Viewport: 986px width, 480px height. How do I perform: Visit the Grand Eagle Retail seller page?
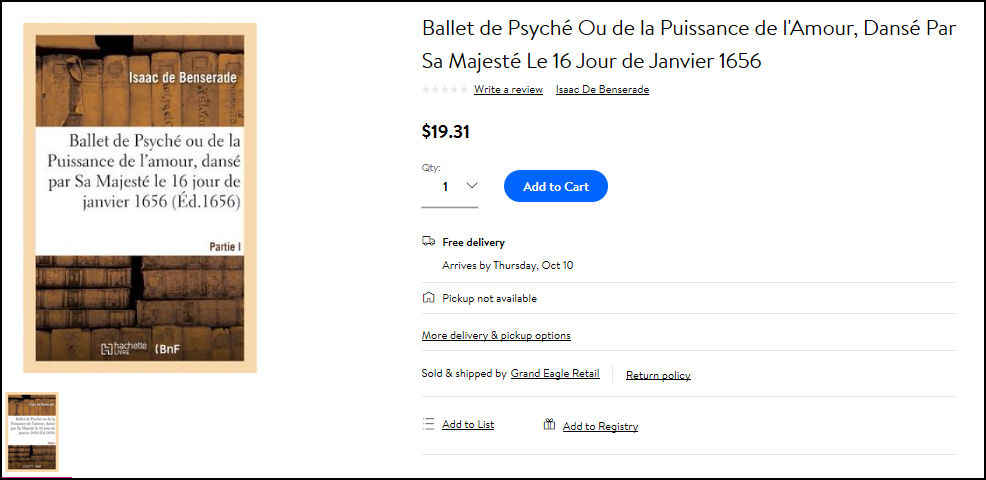pyautogui.click(x=555, y=373)
